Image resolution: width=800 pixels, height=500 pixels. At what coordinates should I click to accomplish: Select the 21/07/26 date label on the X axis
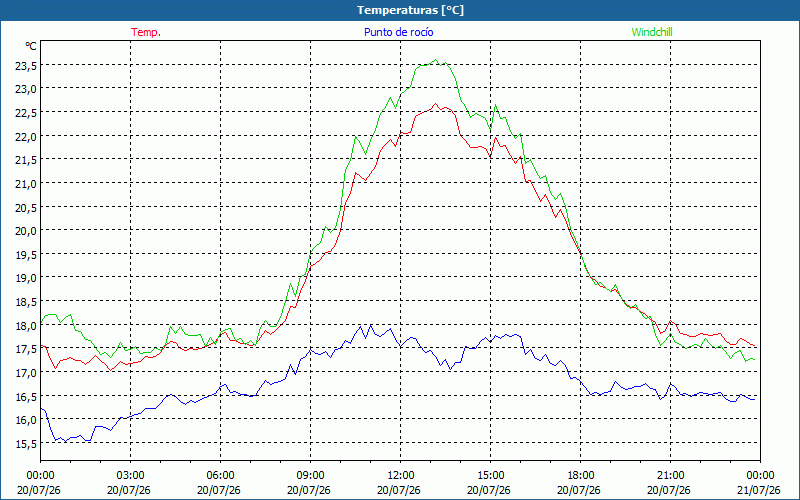pyautogui.click(x=759, y=490)
